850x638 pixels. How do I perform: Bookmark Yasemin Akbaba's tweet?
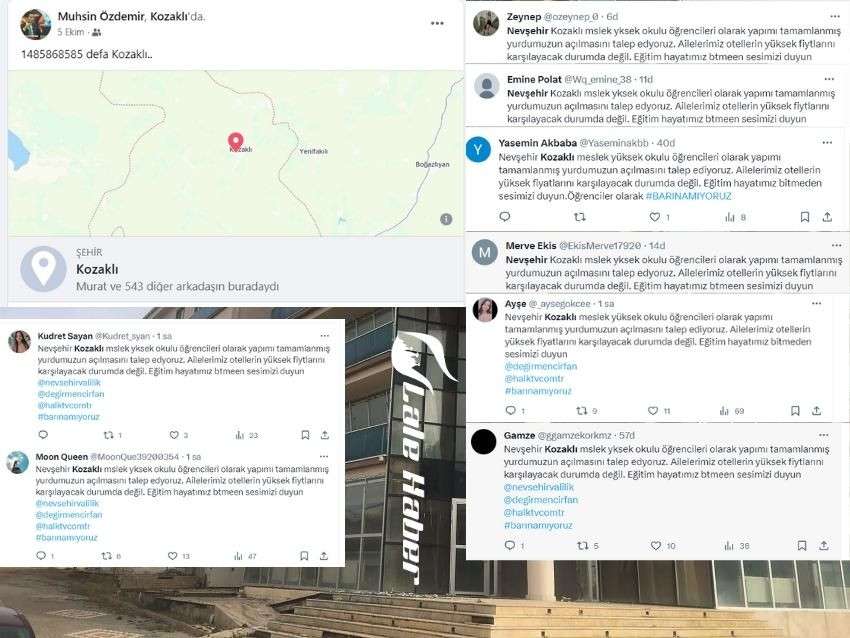[x=805, y=217]
